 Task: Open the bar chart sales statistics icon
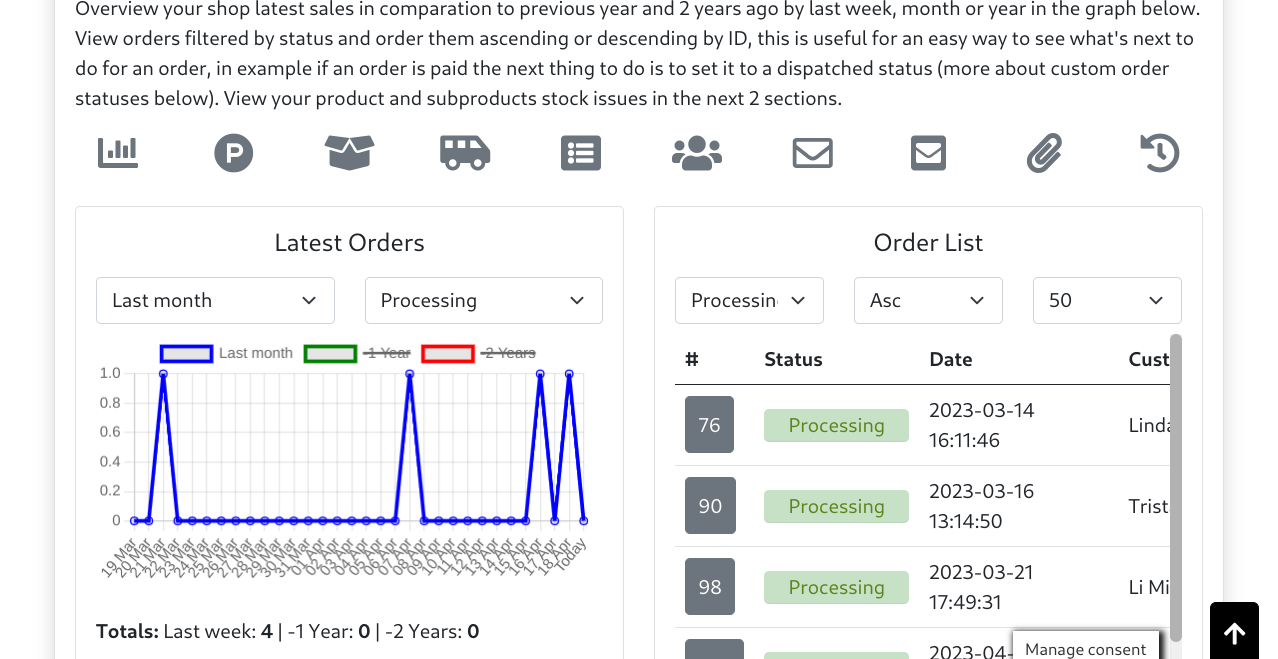118,153
